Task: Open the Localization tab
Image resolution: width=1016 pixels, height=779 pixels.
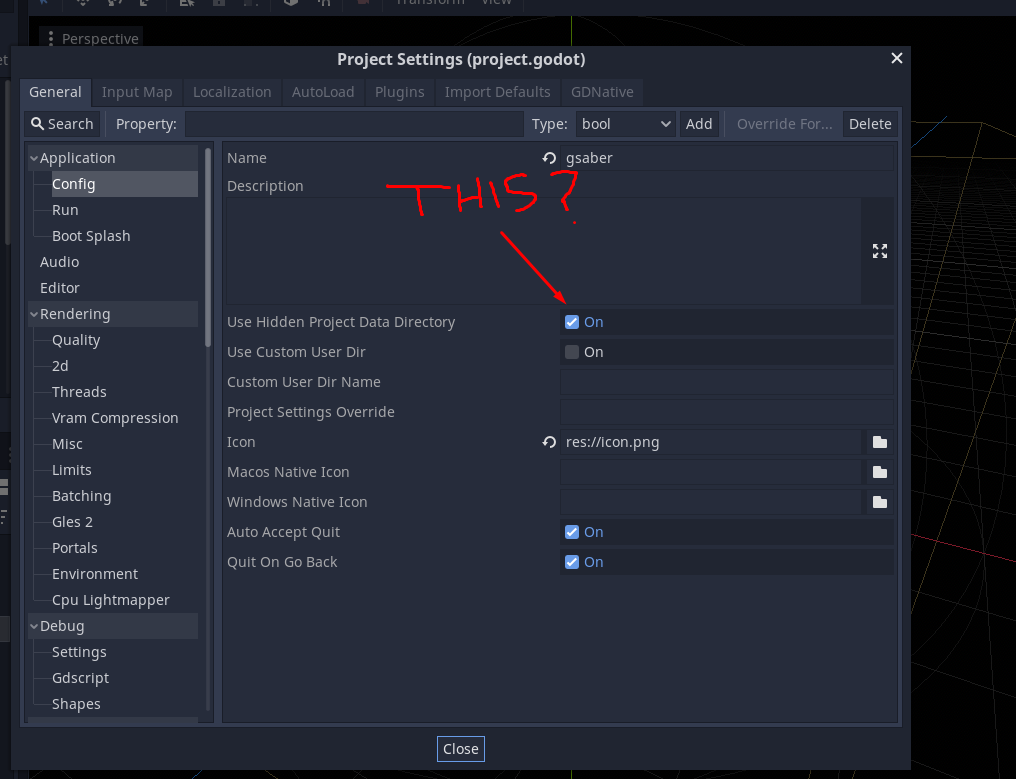Action: 232,92
